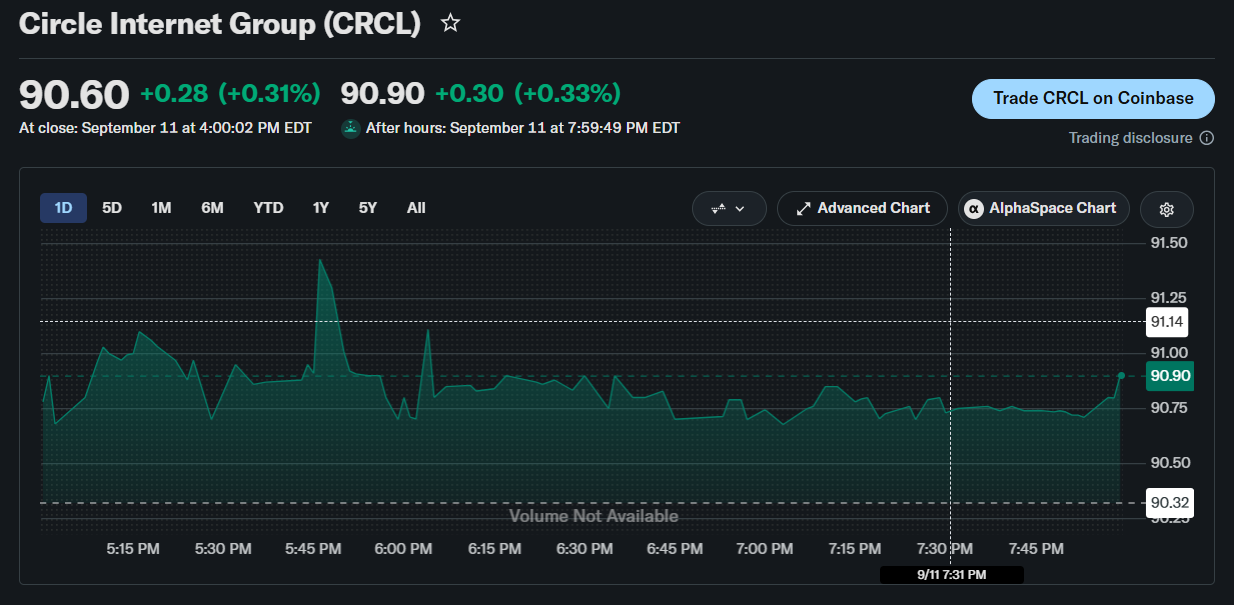Select the 5Y time range

[x=368, y=208]
